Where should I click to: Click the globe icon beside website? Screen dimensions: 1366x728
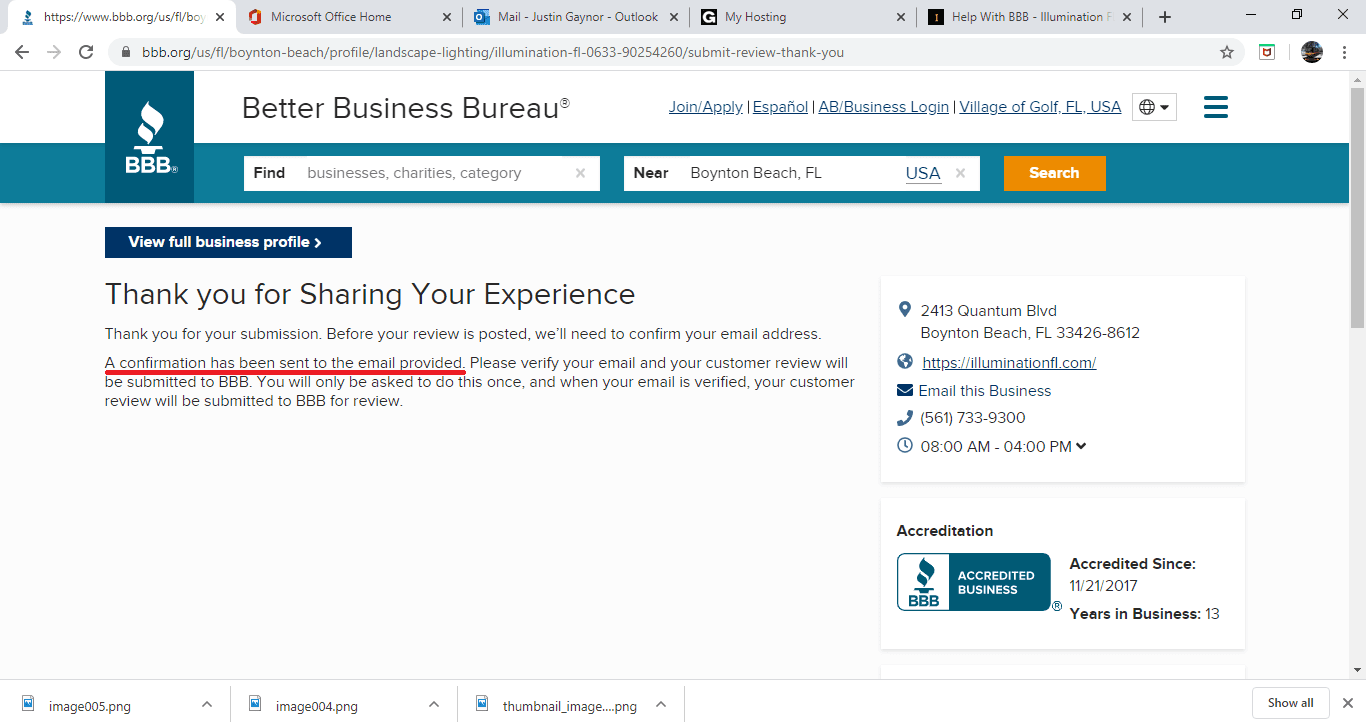click(x=905, y=362)
